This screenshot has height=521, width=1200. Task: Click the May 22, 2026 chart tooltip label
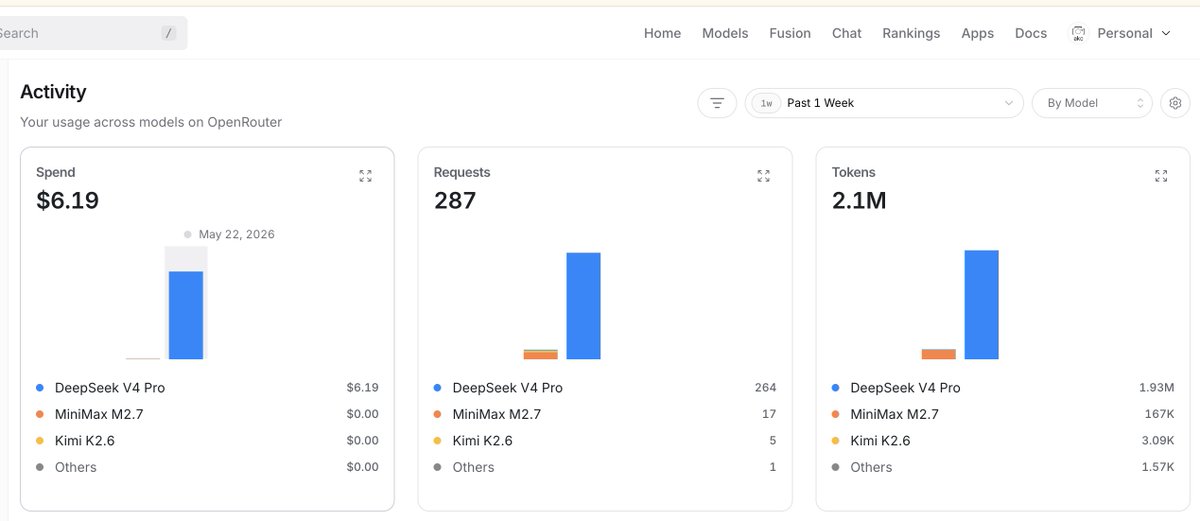point(236,235)
